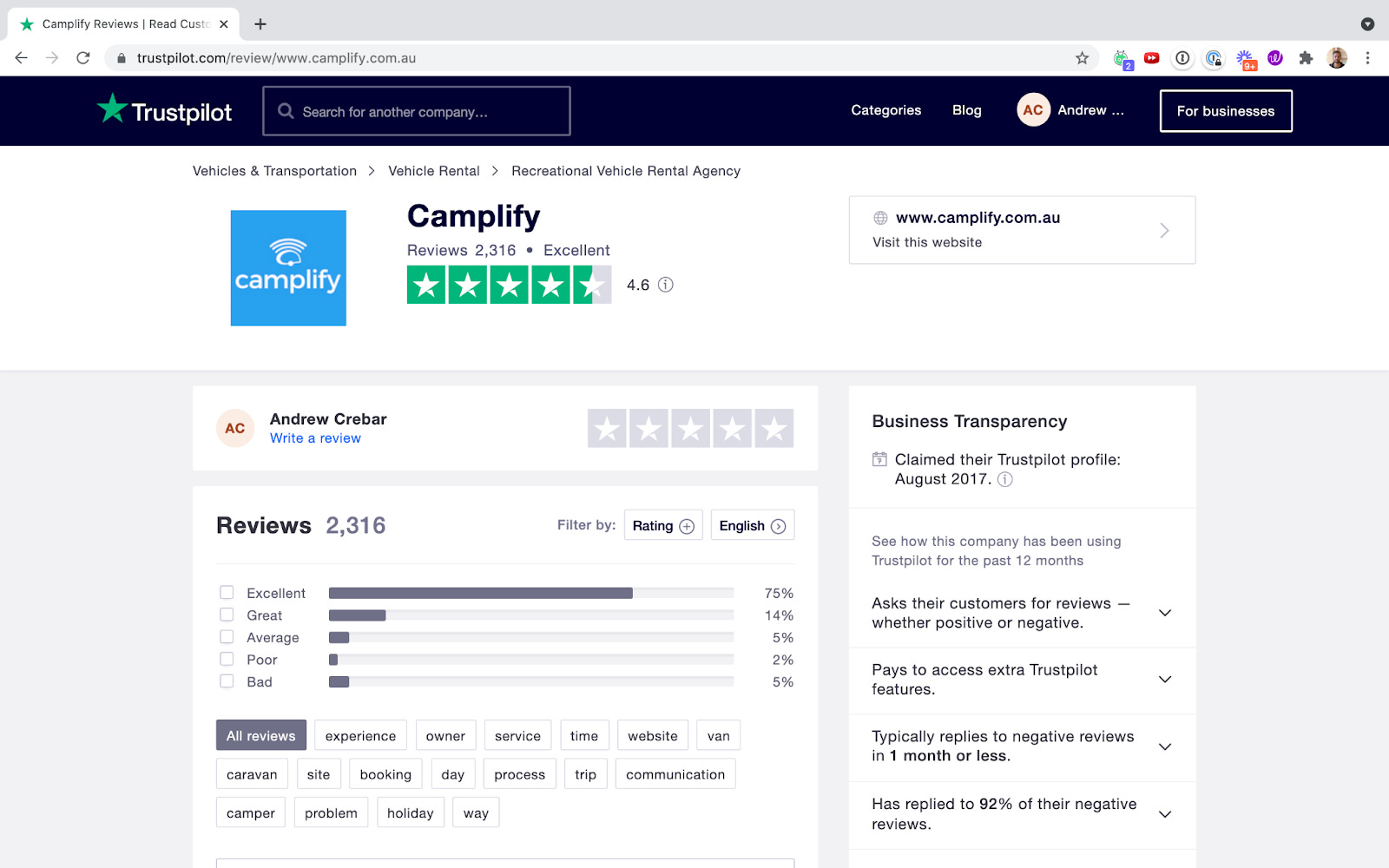The image size is (1389, 868).
Task: Open 'Recreational Vehicle Rental Agency' breadcrumb
Action: tap(626, 171)
